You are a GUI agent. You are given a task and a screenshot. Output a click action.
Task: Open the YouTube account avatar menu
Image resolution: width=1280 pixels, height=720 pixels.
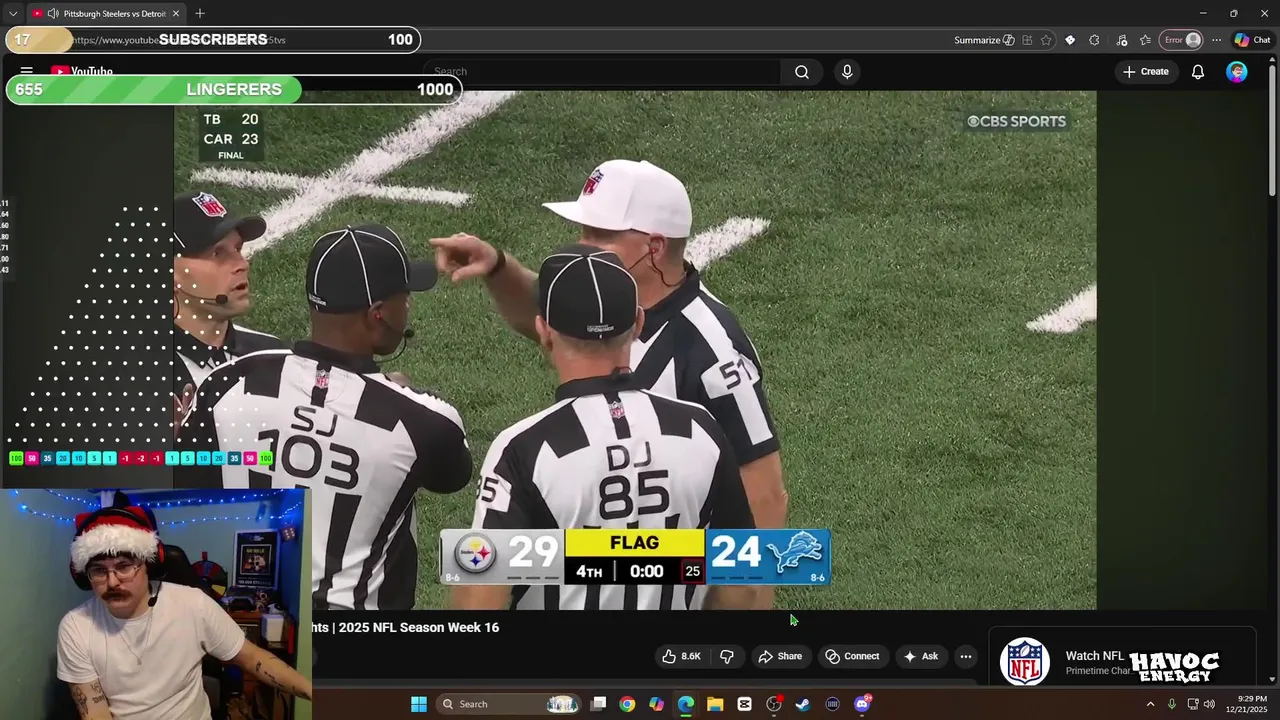(x=1237, y=72)
